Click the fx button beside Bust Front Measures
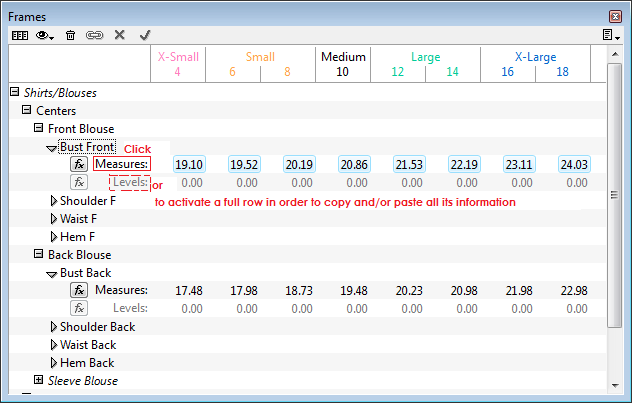 coord(79,164)
